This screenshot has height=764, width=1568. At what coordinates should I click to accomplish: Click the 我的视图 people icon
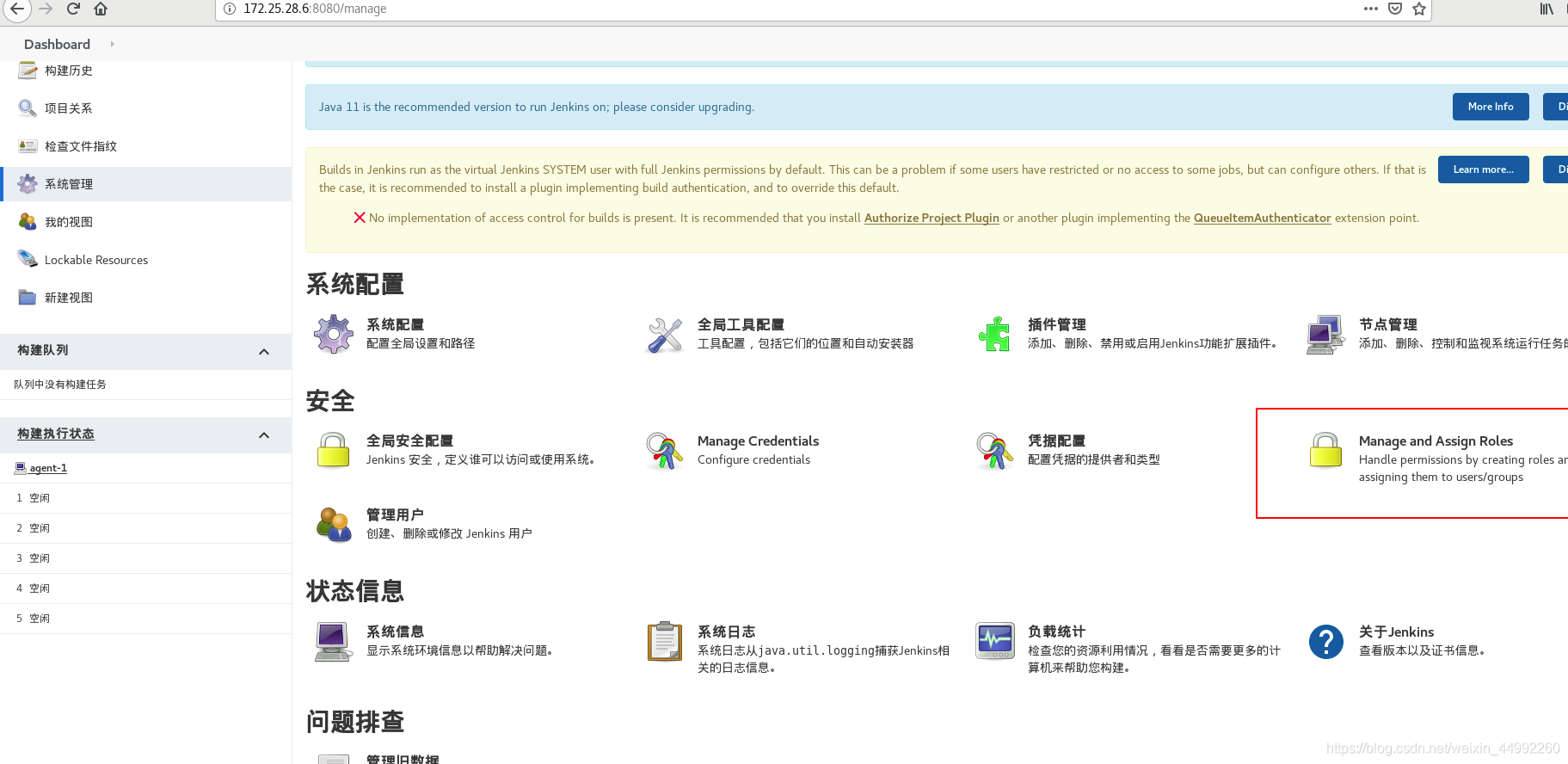pyautogui.click(x=28, y=221)
